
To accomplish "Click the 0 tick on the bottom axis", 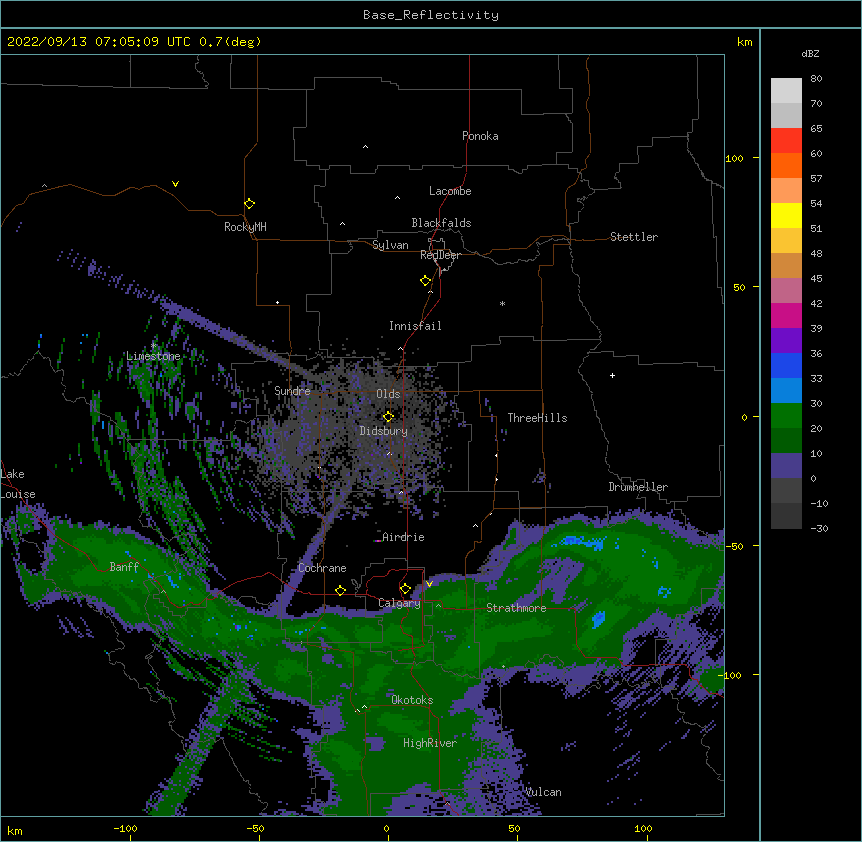I will click(386, 828).
